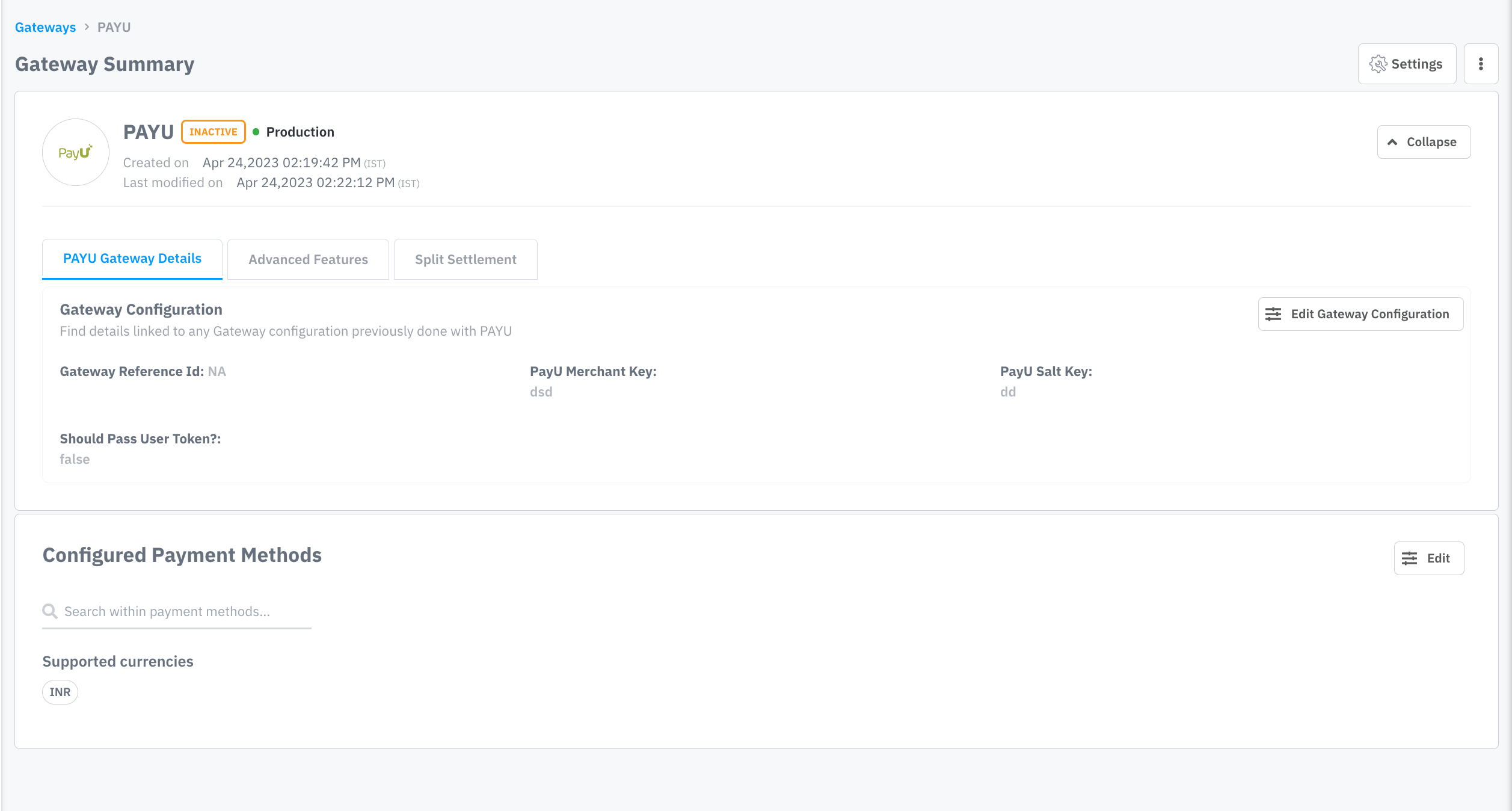Click the Collapse chevron arrow icon
1512x811 pixels.
[1392, 142]
